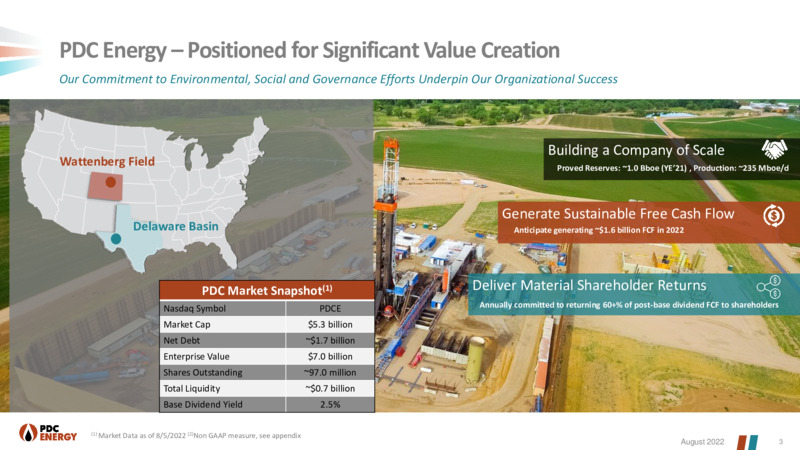The height and width of the screenshot is (450, 800).
Task: Click the Anticipate generating ~$1.6 billion FCF line
Action: click(598, 230)
